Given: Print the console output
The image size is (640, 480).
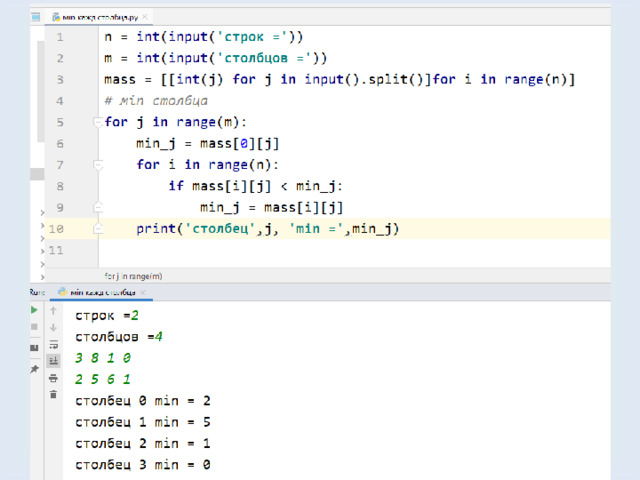Looking at the screenshot, I should pyautogui.click(x=53, y=378).
